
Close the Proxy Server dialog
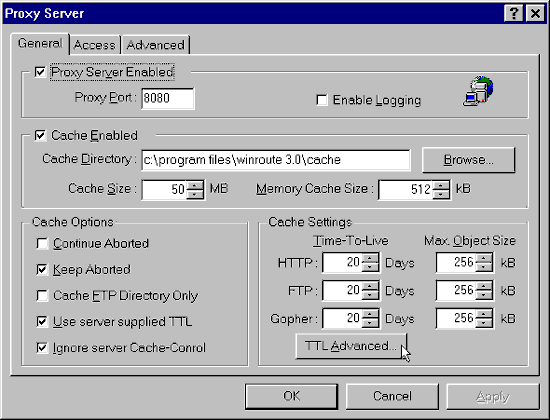535,14
